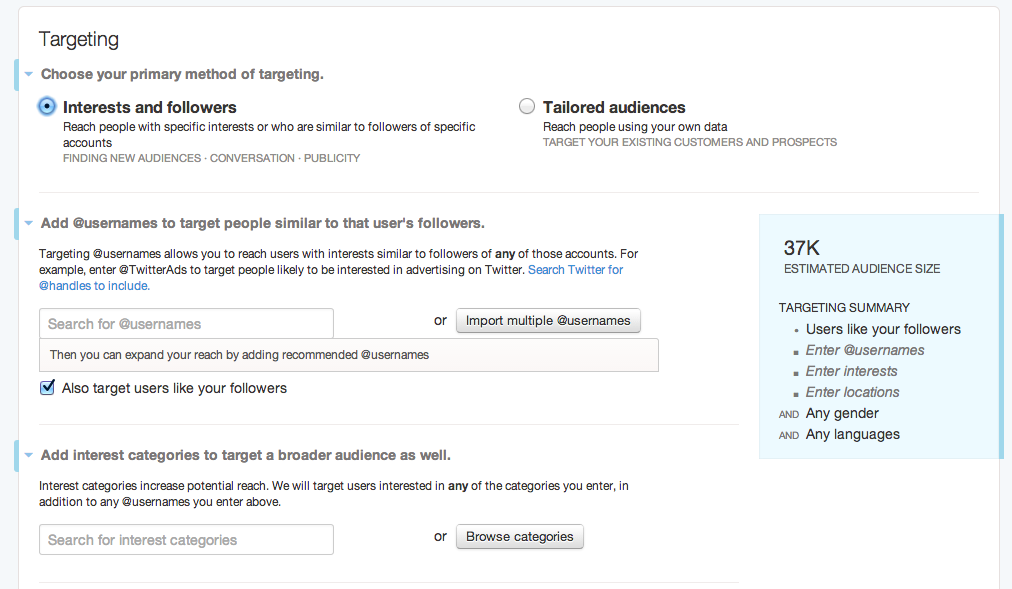This screenshot has width=1012, height=589.
Task: Uncheck Also target users like your followers
Action: (x=47, y=388)
